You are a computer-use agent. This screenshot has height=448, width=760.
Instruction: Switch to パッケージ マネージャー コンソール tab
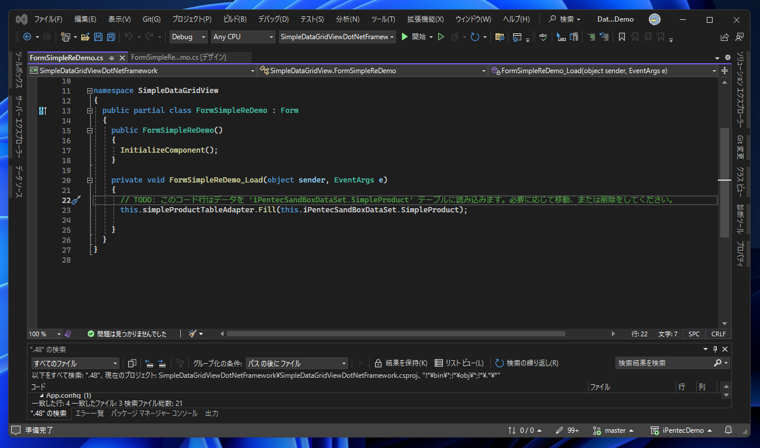click(154, 414)
